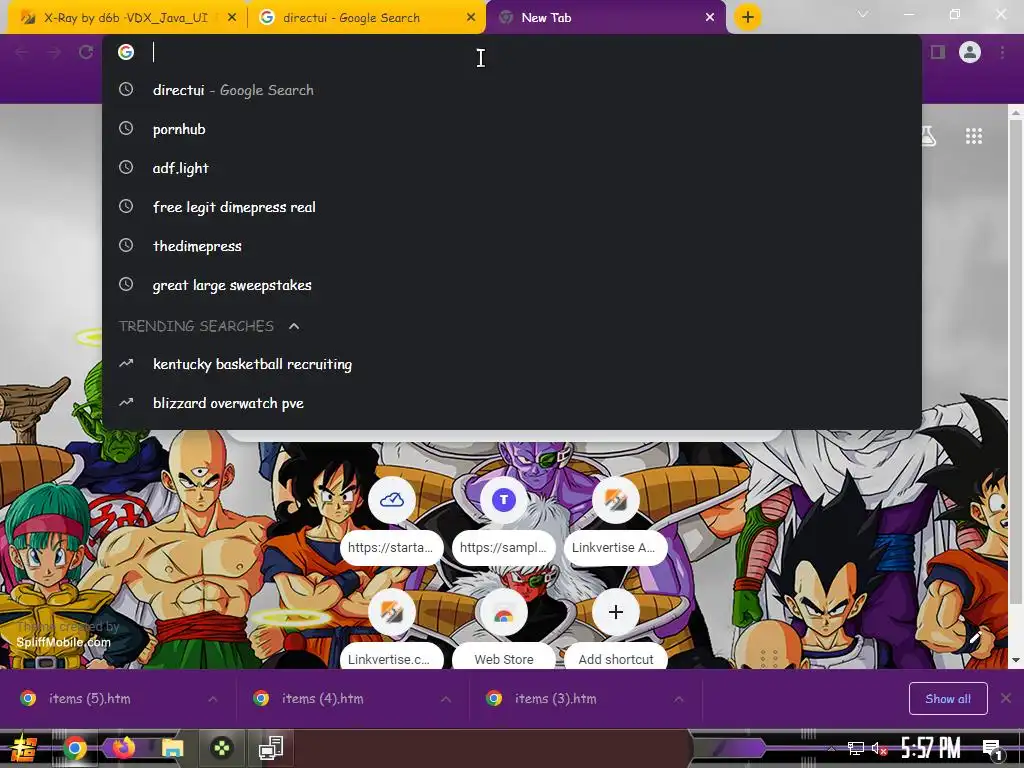Close the downloads bar
This screenshot has height=768, width=1024.
click(x=1006, y=698)
